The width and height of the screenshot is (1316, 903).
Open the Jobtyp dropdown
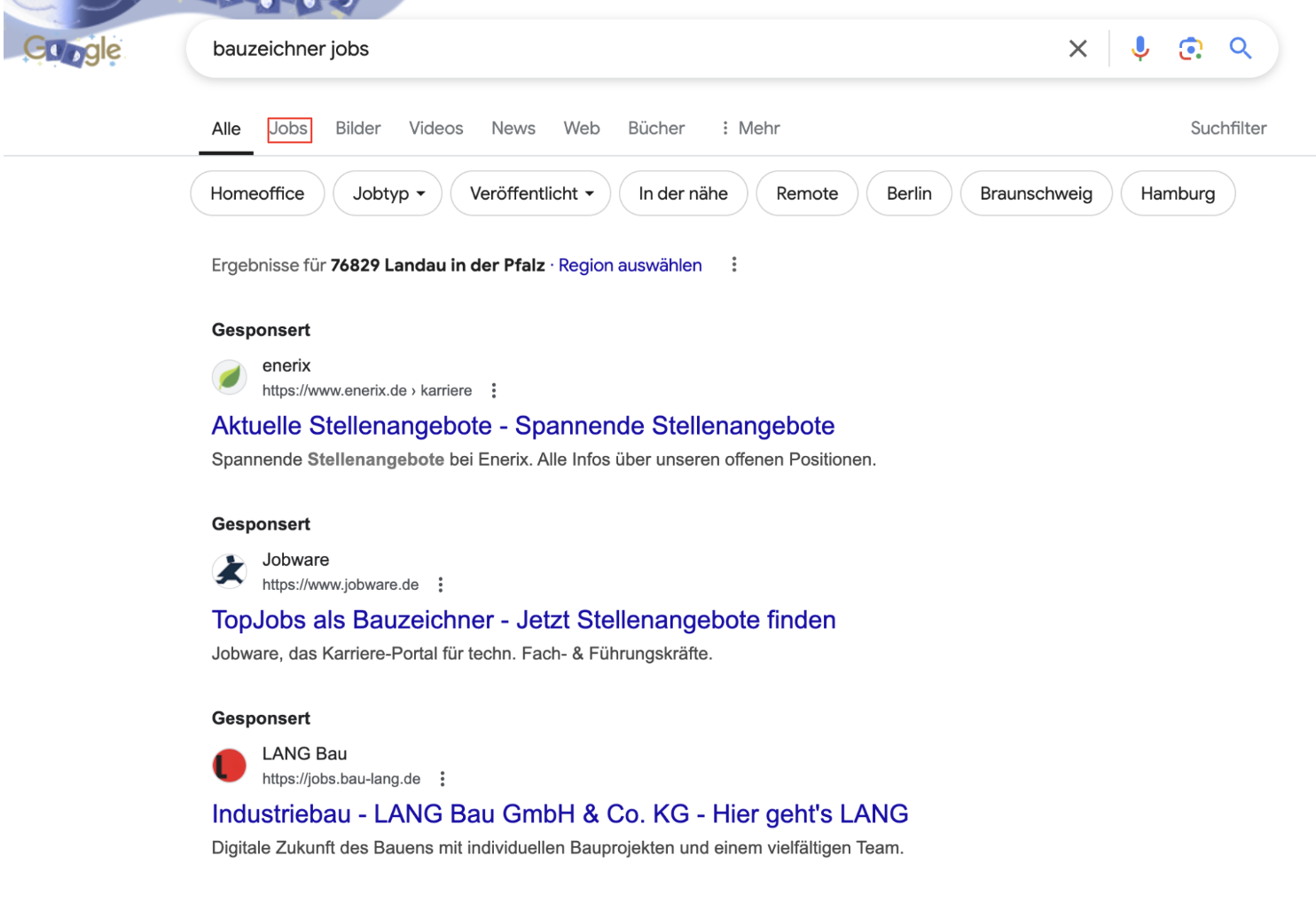[x=388, y=193]
